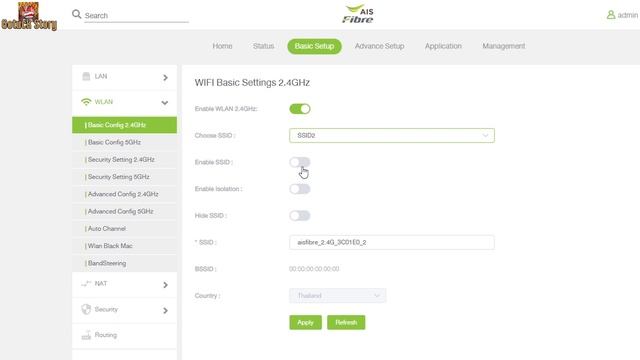The height and width of the screenshot is (360, 640).
Task: Open the admin user icon
Action: pyautogui.click(x=611, y=15)
